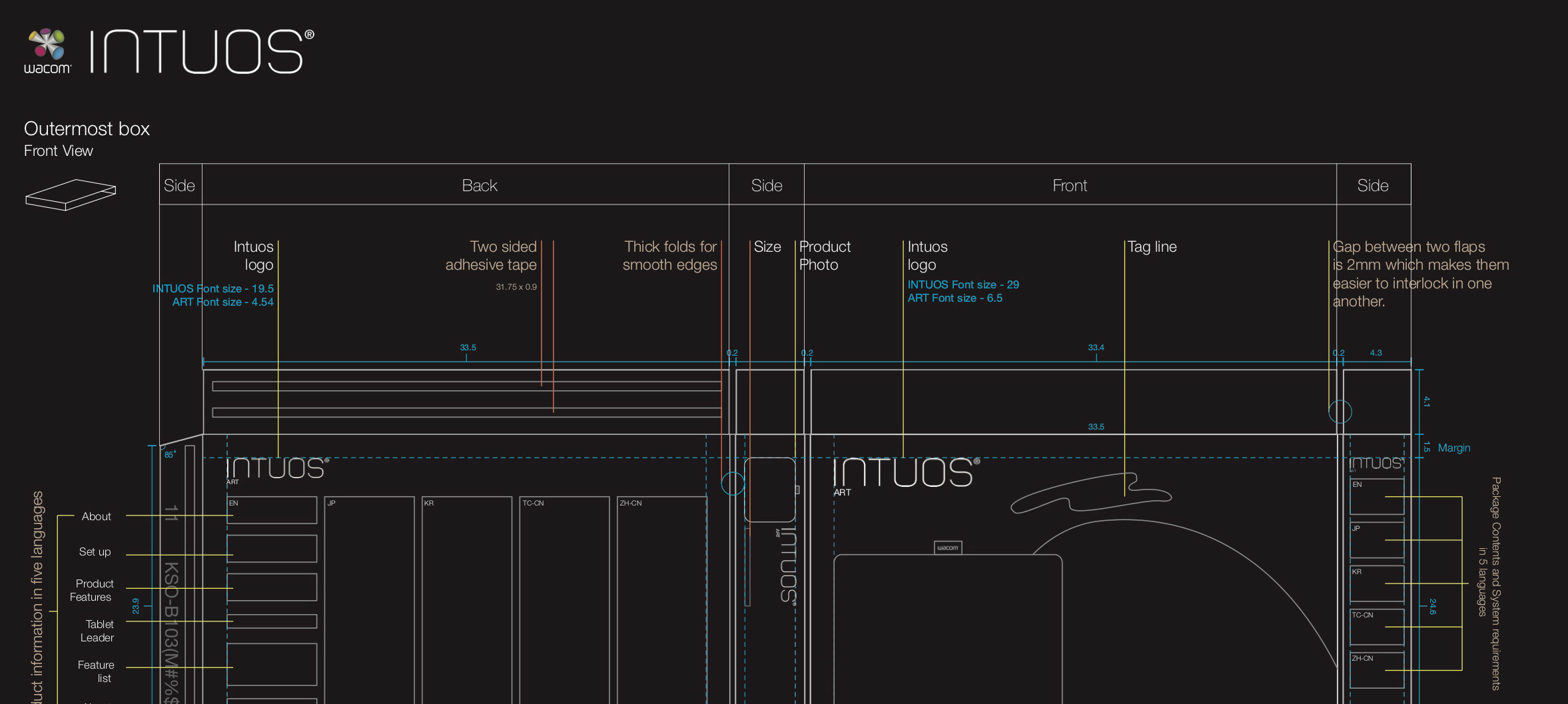Image resolution: width=1568 pixels, height=704 pixels.
Task: Click the 'TC-CN' box on the right Side panel
Action: (1377, 627)
